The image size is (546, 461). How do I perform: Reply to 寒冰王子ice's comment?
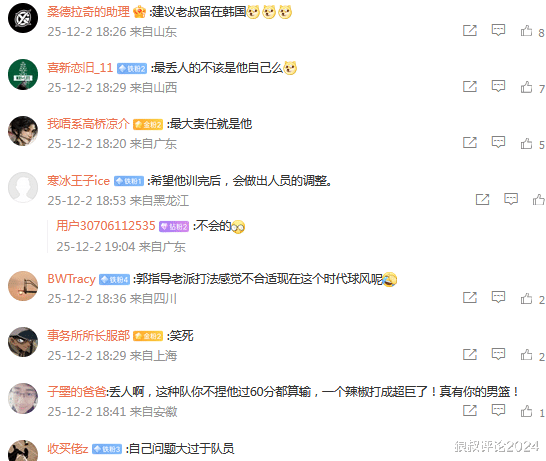tap(511, 199)
